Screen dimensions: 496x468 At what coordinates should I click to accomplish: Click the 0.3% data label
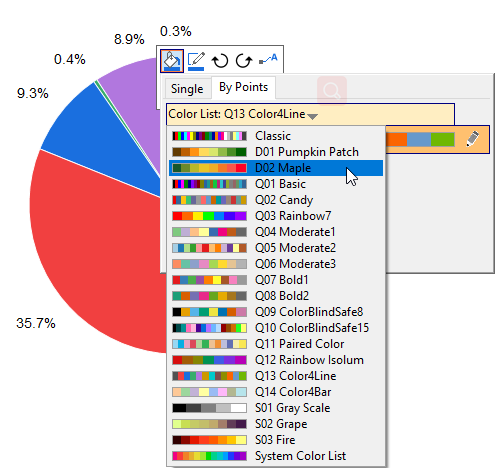tap(176, 31)
